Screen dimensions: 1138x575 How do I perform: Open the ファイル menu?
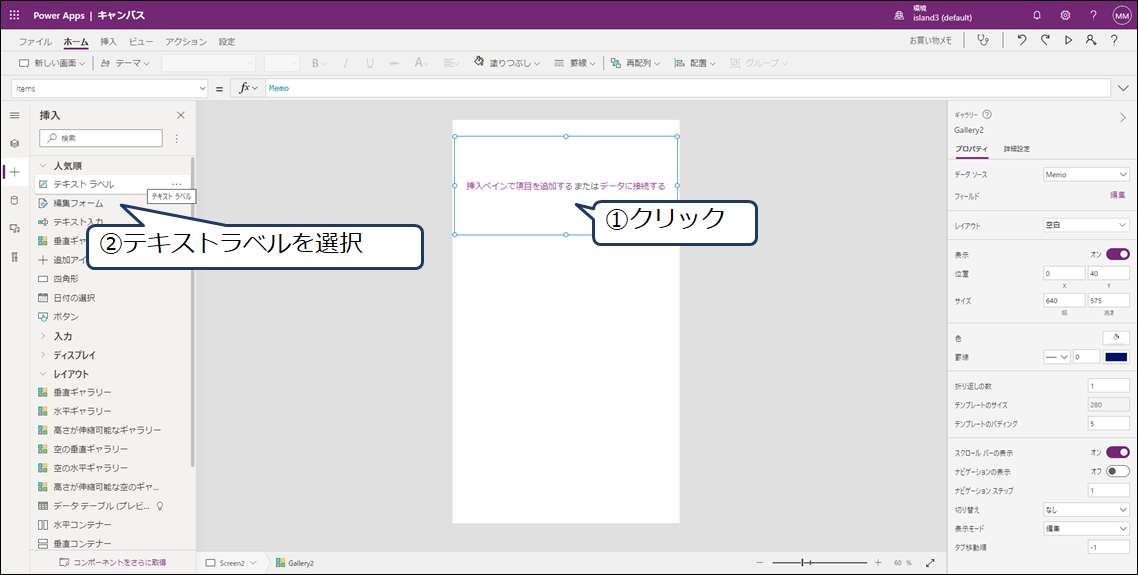[35, 41]
